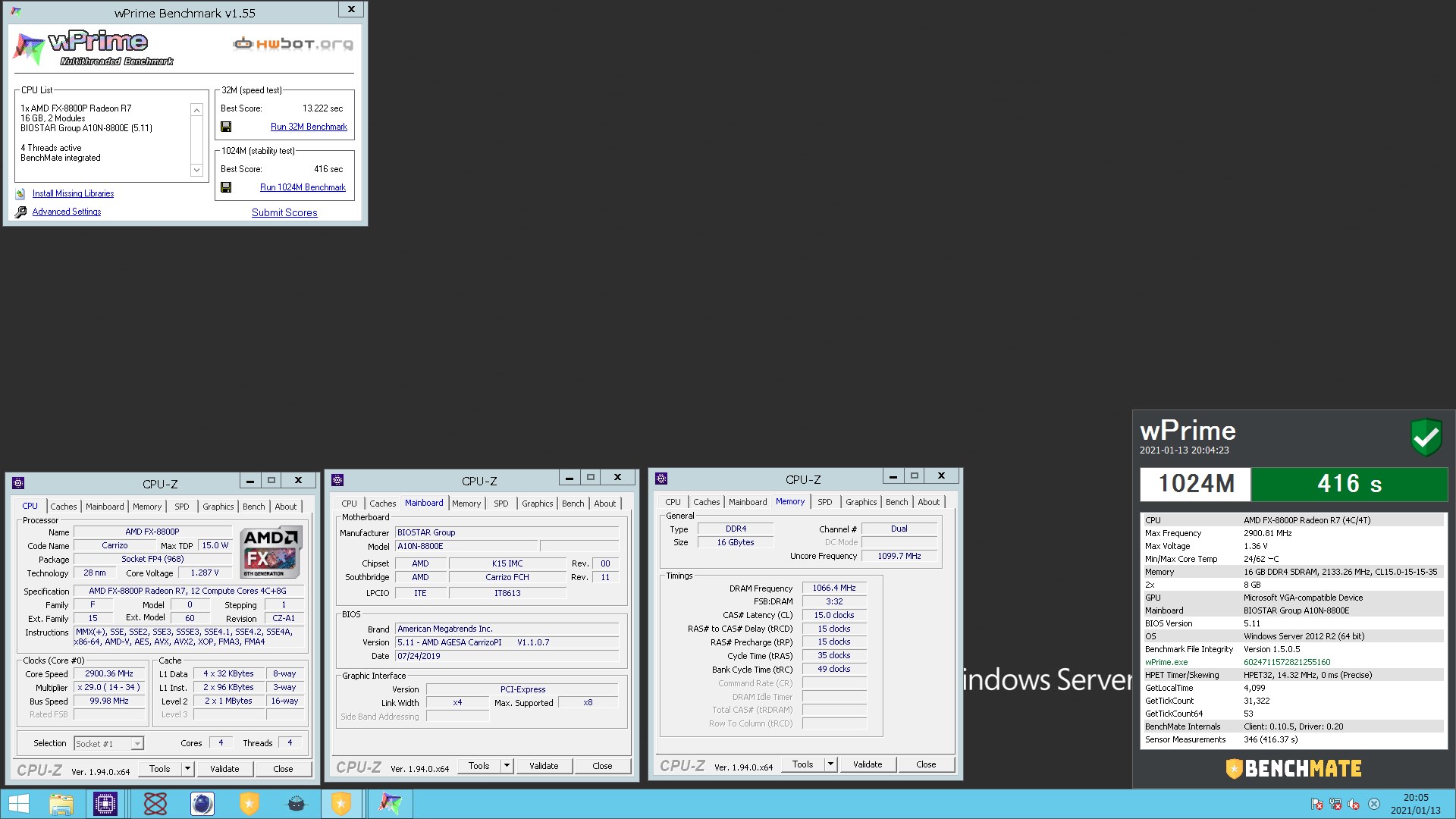The height and width of the screenshot is (819, 1456).
Task: Click the Action Center flag tray icon
Action: (1317, 804)
